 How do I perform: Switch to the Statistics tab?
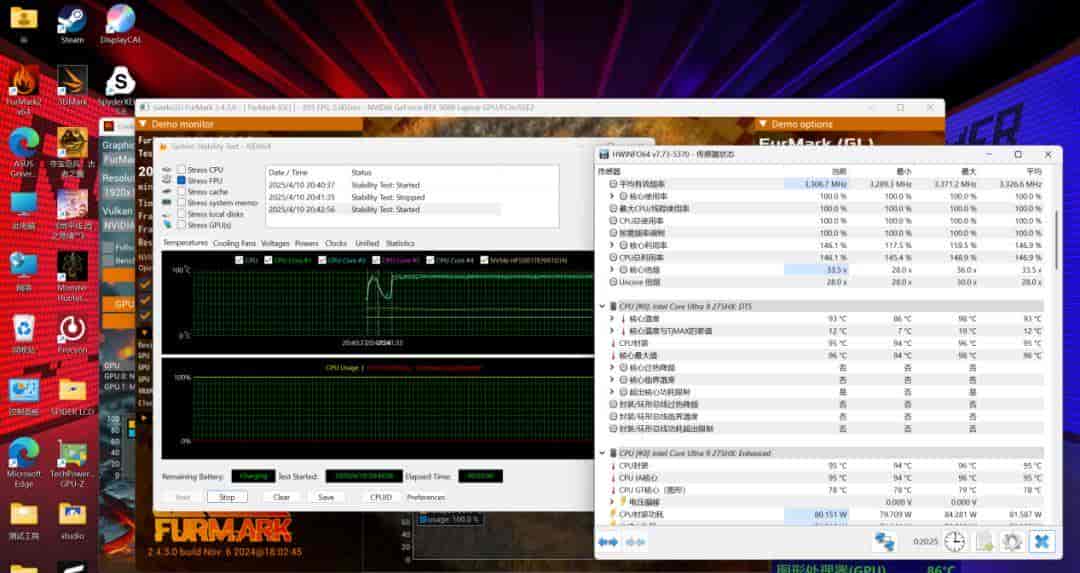click(x=400, y=243)
